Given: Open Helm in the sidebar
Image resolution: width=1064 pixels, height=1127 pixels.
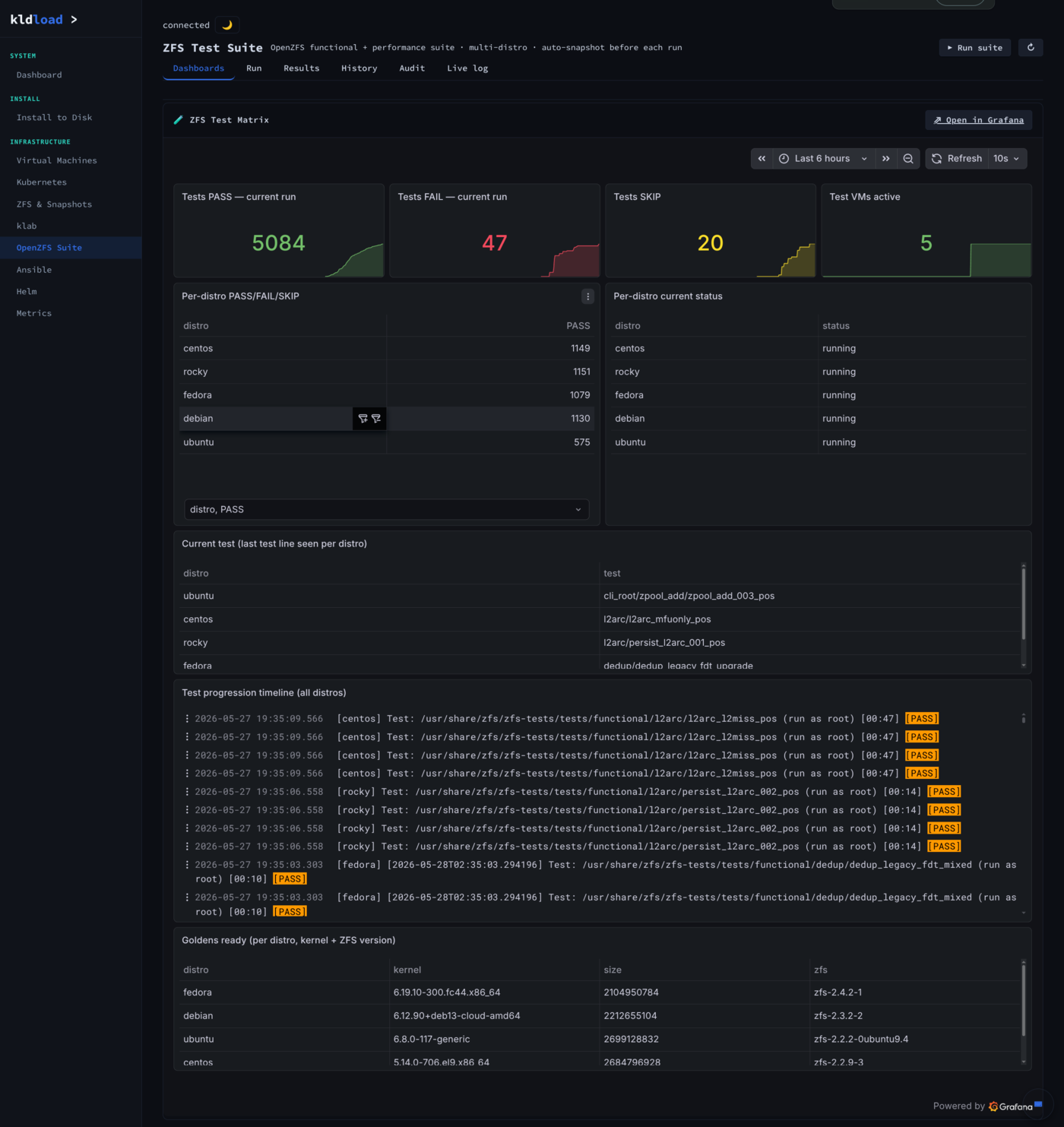Looking at the screenshot, I should [x=71, y=291].
